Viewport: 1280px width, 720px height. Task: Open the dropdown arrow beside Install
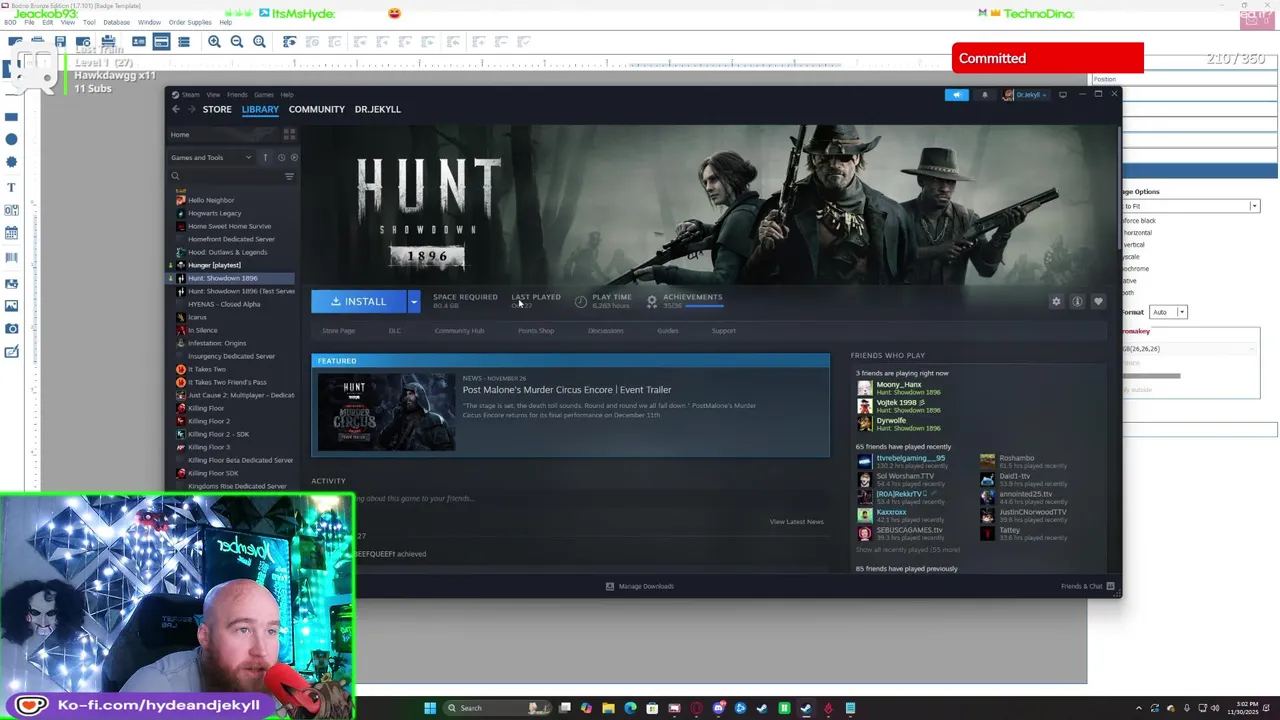[x=414, y=301]
